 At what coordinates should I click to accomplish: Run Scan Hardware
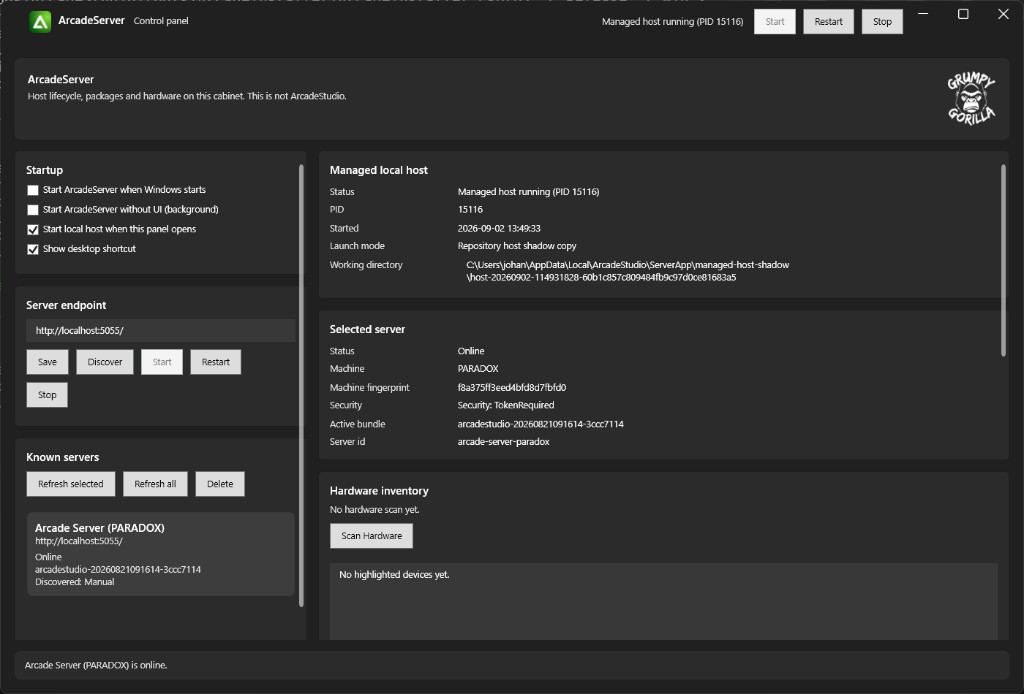pos(371,535)
